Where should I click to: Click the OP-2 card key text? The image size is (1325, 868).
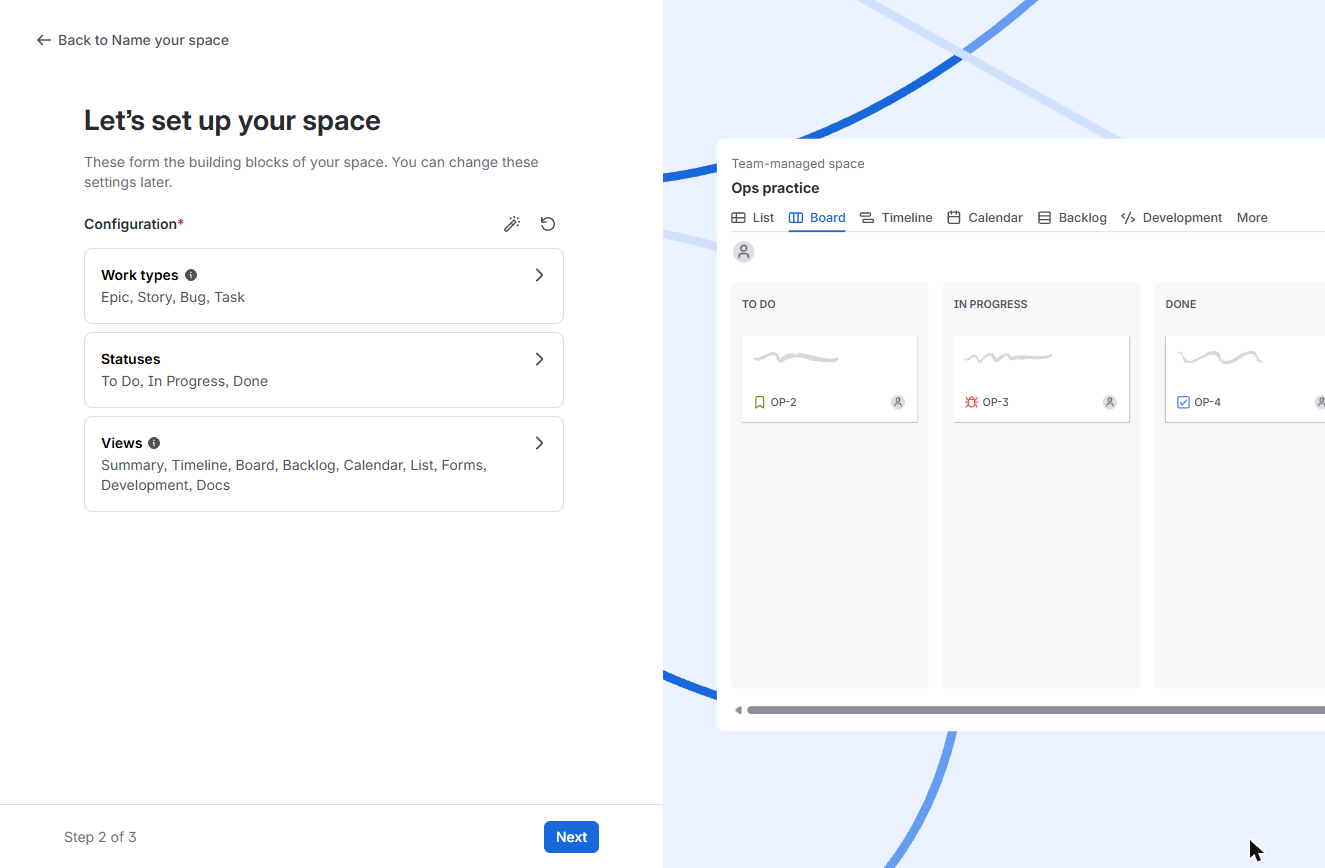coord(784,402)
